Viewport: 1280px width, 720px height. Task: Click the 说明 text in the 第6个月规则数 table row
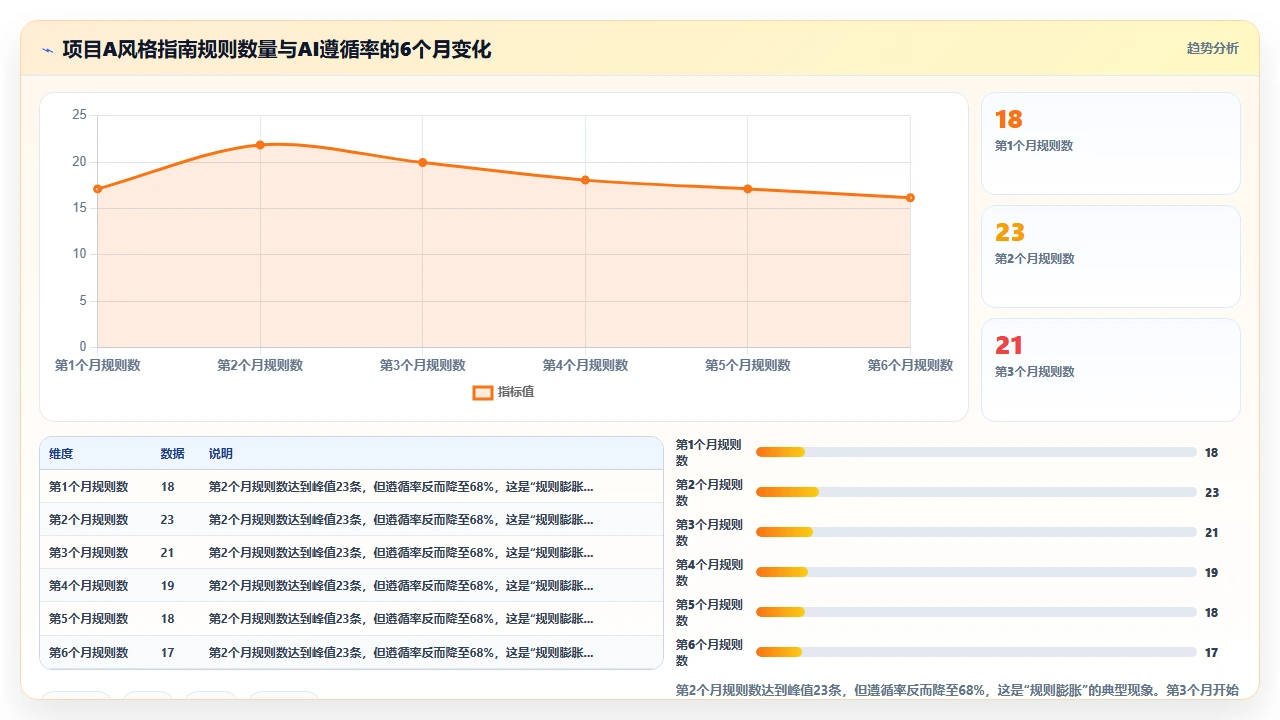coord(400,653)
